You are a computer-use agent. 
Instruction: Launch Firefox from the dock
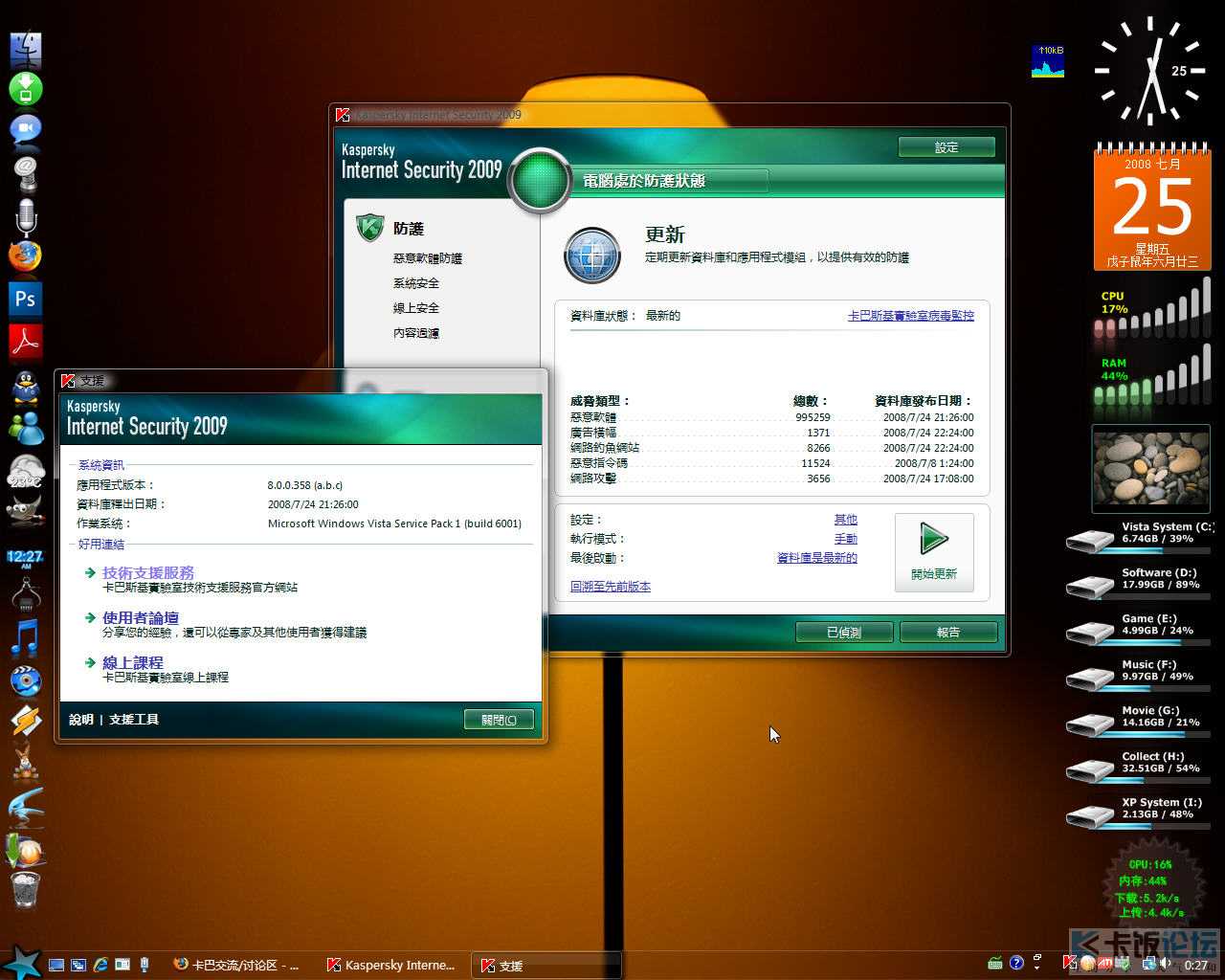click(26, 256)
